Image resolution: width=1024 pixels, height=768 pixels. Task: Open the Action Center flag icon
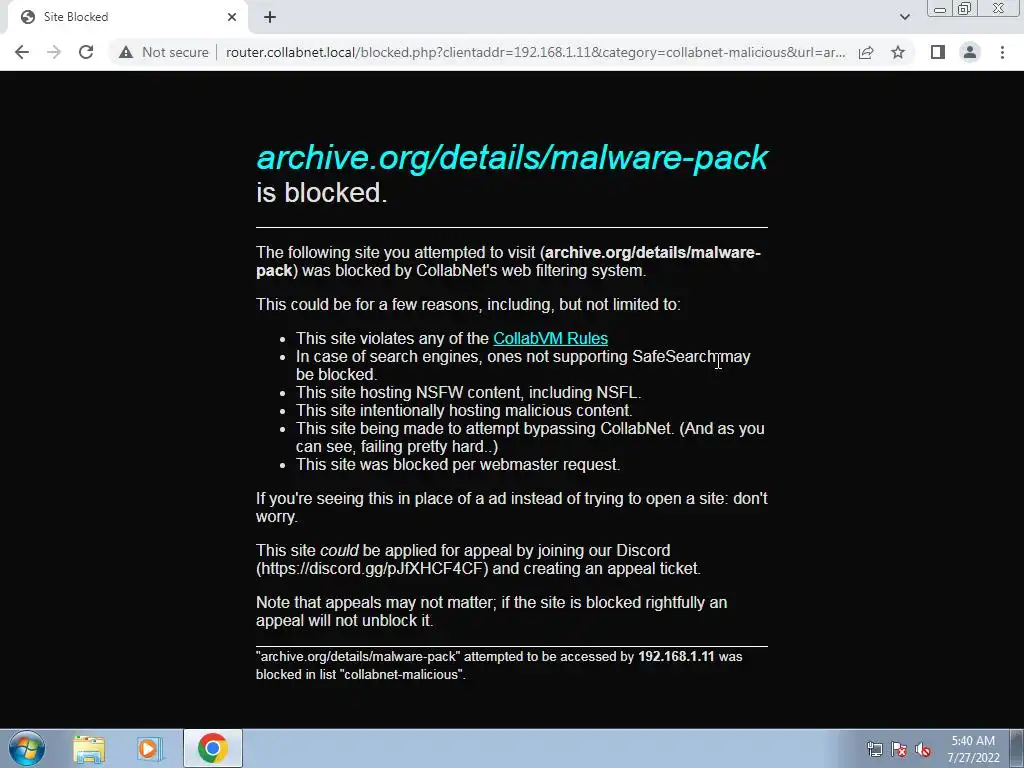(x=899, y=750)
